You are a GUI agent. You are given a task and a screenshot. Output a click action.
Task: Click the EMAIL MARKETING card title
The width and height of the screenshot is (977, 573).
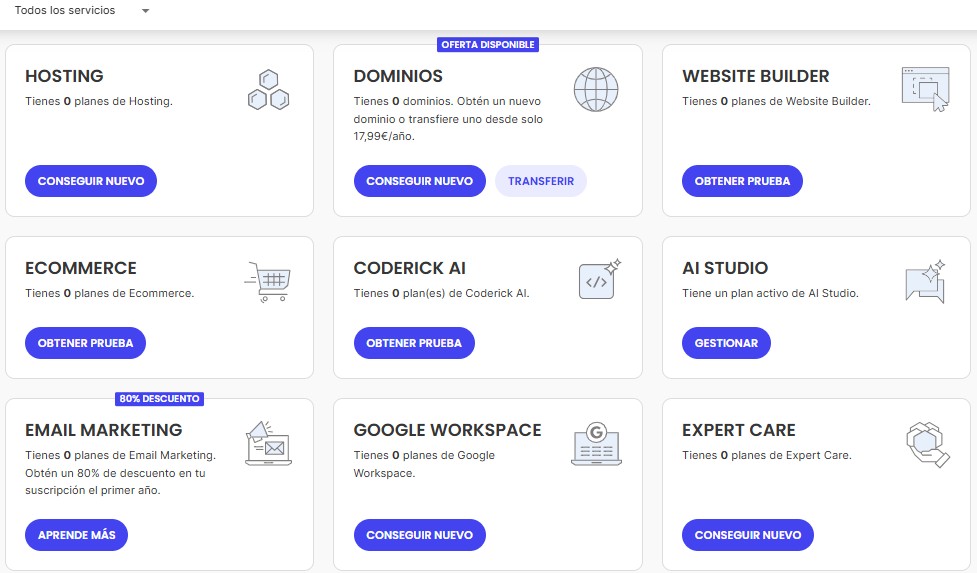[x=103, y=430]
